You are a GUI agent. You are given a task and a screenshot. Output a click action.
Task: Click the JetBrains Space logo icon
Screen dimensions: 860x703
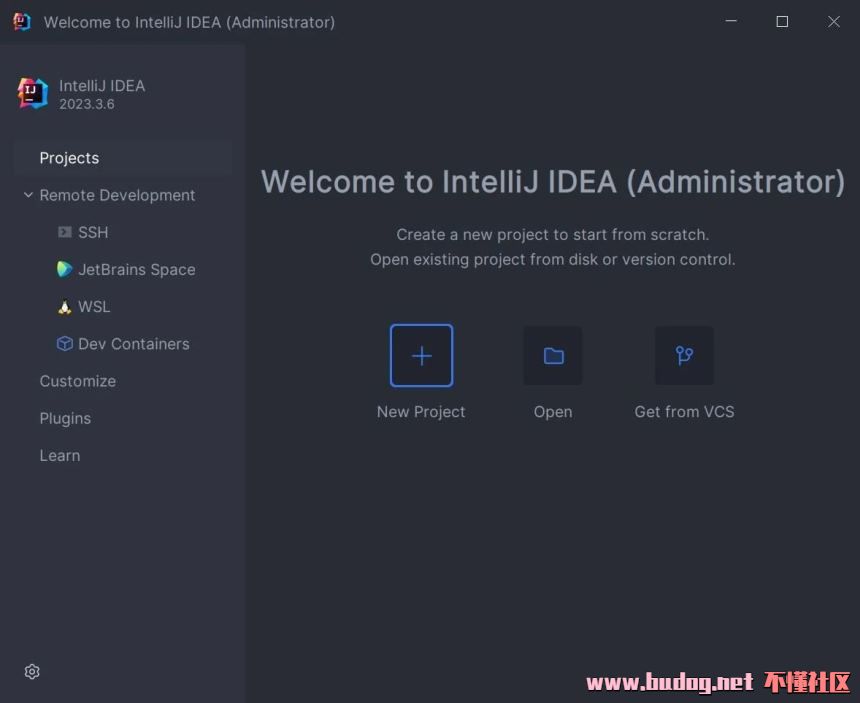click(65, 269)
